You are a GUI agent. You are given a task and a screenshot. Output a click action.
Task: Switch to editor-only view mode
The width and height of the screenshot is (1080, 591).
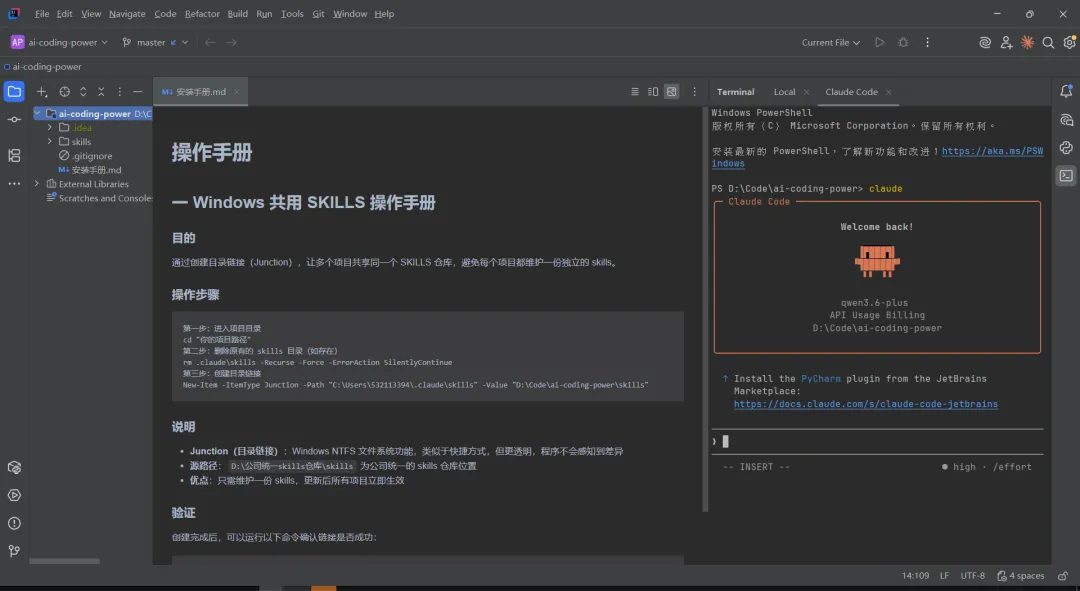(x=634, y=92)
